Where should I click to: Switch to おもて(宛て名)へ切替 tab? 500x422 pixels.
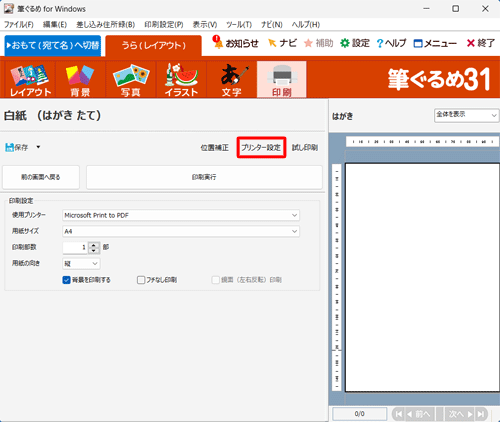click(53, 45)
